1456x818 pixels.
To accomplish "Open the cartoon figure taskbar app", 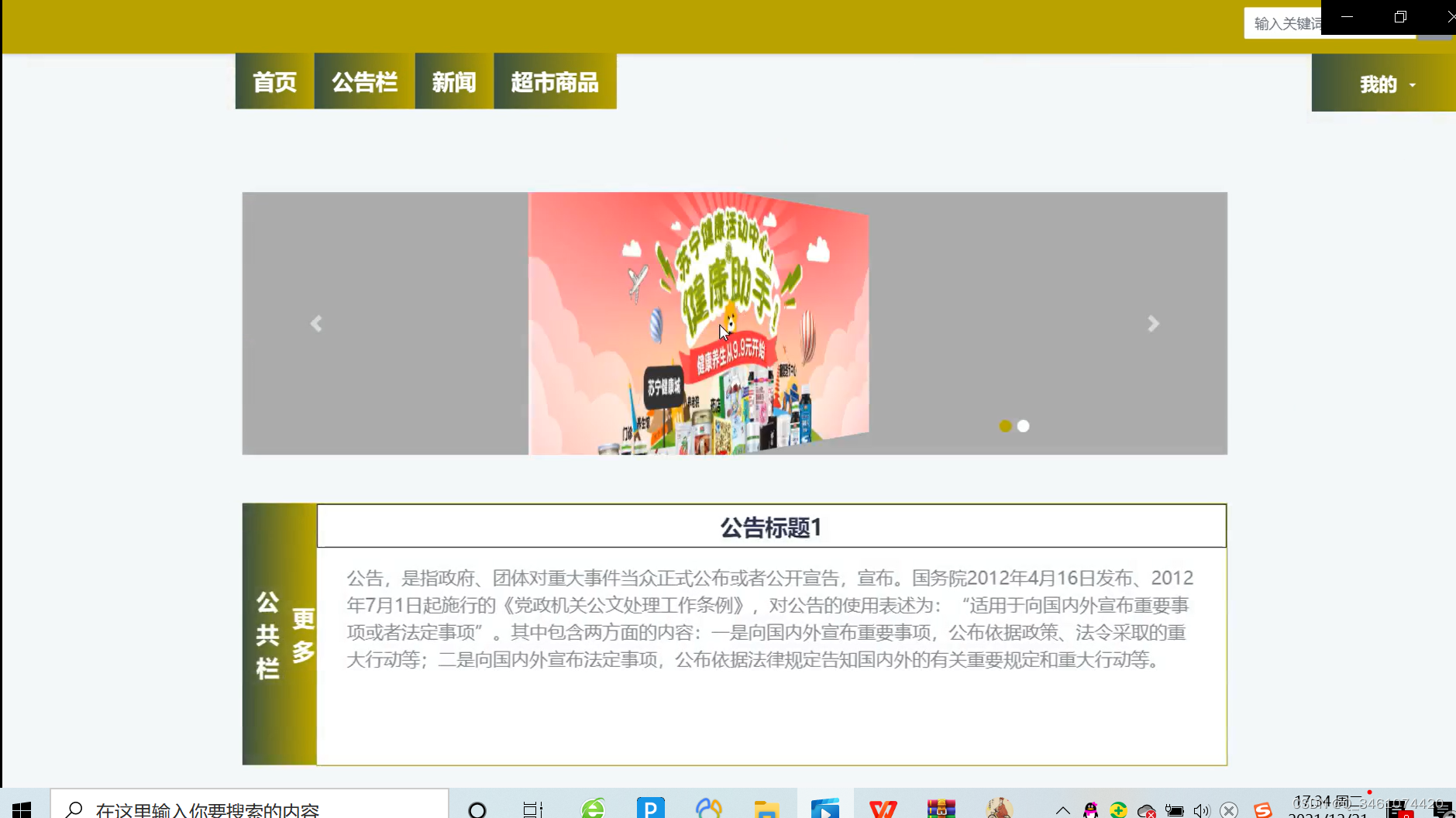I will 1000,808.
